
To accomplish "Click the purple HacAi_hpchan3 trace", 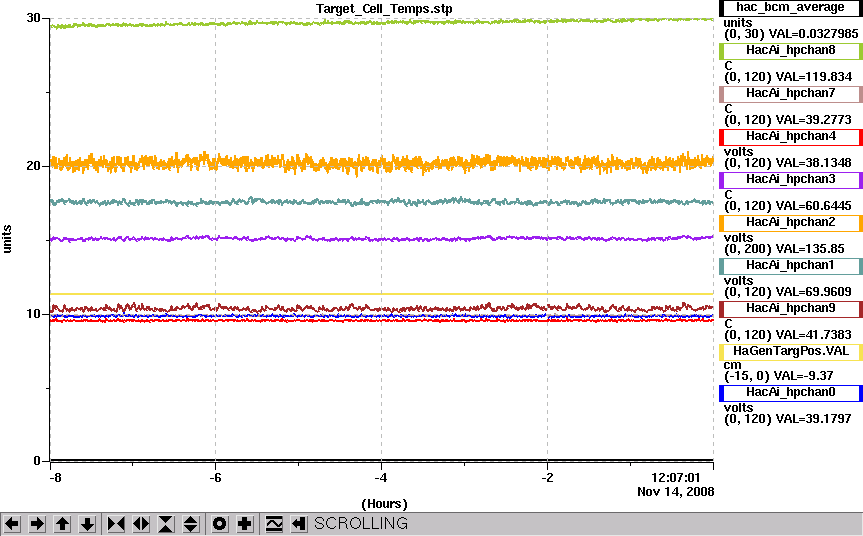I will (381, 239).
